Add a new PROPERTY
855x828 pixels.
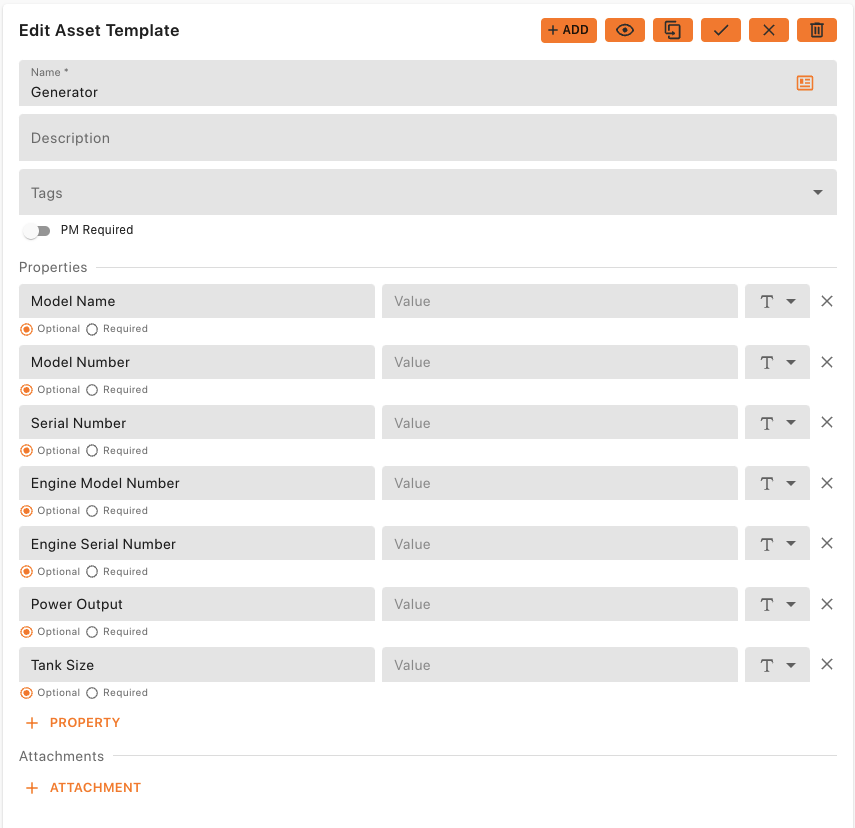[x=73, y=723]
